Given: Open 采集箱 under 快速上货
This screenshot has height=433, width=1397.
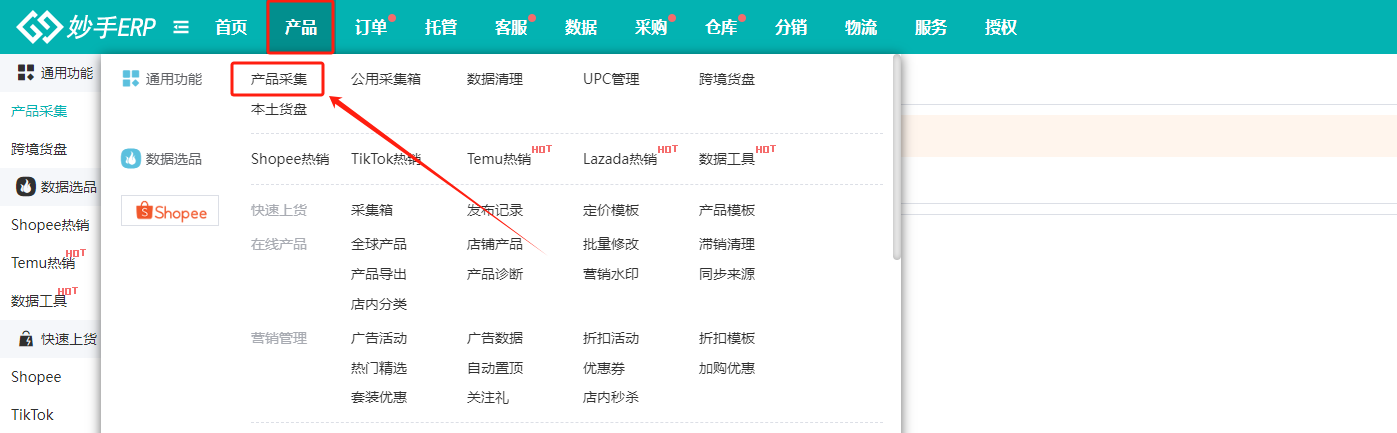Looking at the screenshot, I should [x=372, y=210].
